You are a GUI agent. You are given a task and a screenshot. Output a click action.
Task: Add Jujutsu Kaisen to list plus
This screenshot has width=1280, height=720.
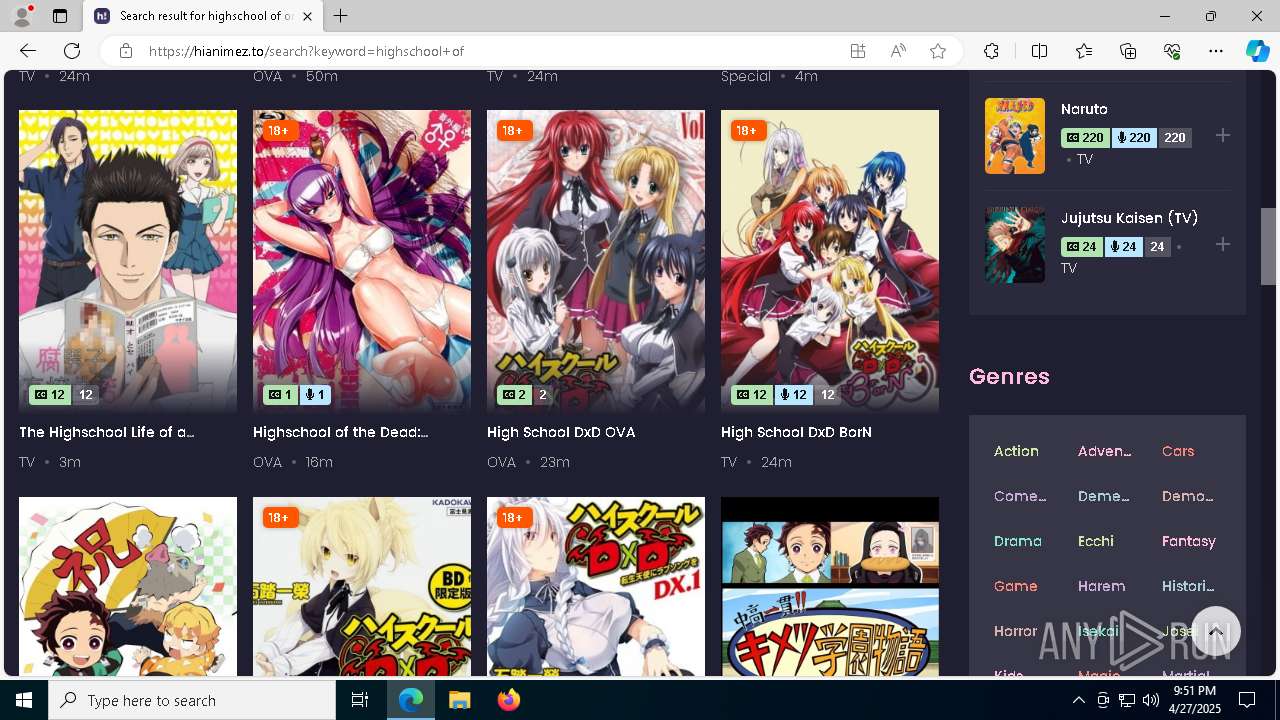pyautogui.click(x=1223, y=245)
